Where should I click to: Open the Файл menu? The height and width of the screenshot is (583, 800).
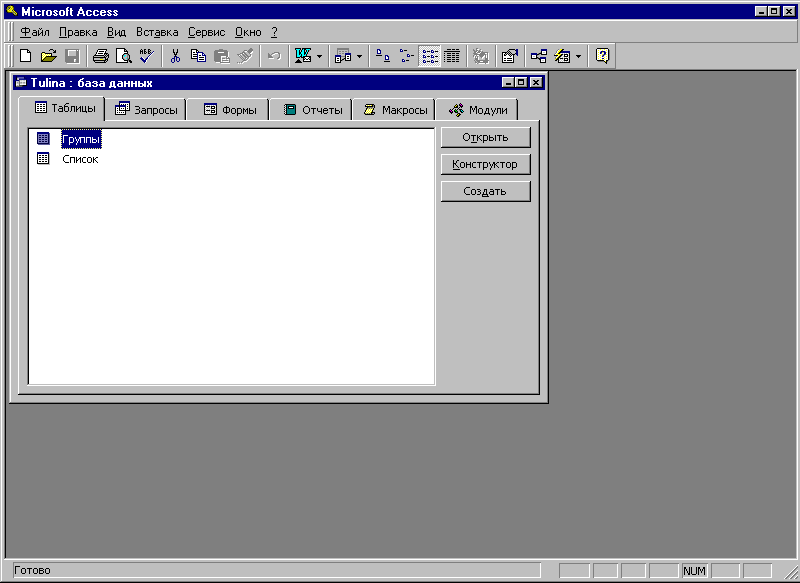coord(35,32)
